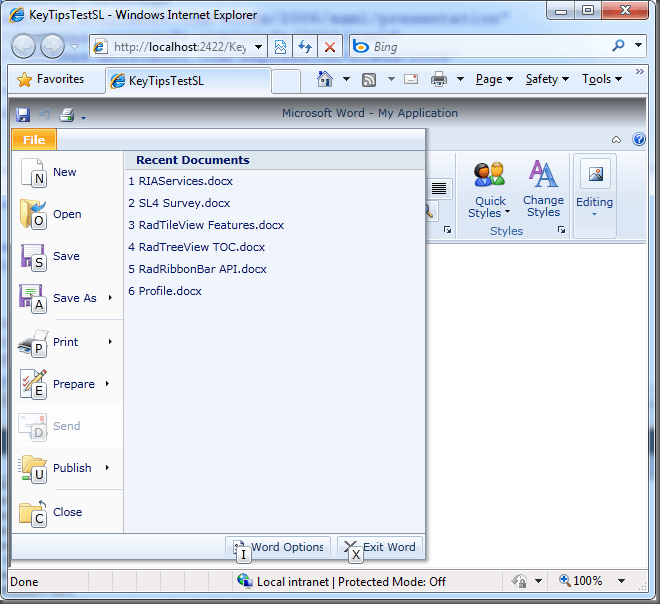660x604 pixels.
Task: Open quick access toolbar customize arrow
Action: tap(83, 118)
